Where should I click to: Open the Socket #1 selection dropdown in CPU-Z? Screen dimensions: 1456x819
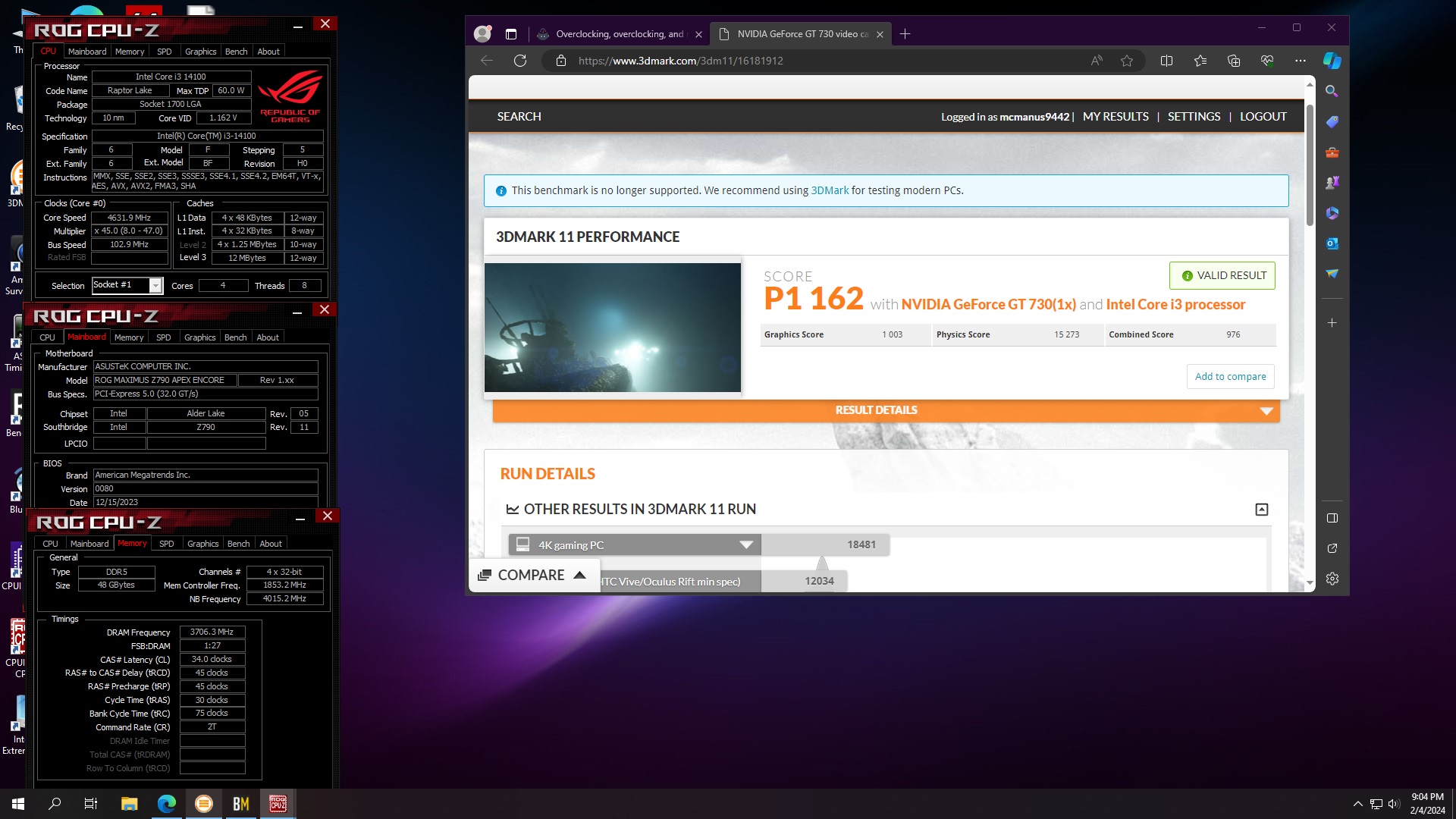click(155, 285)
